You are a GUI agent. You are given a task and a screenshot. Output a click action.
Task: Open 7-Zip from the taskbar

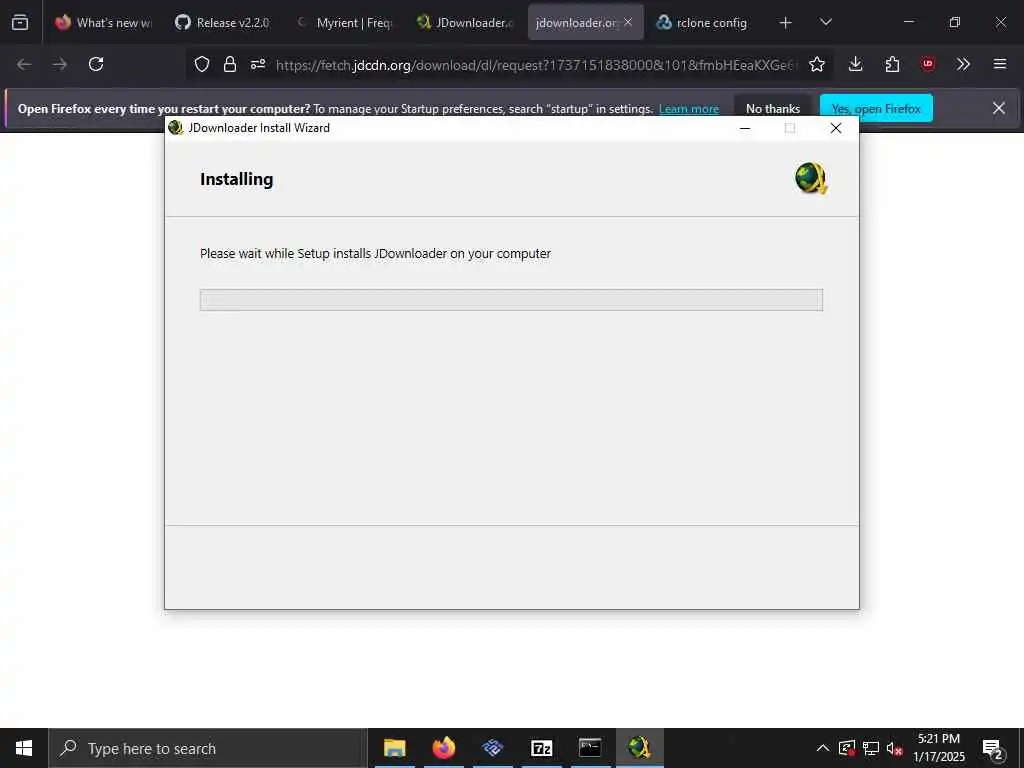coord(541,748)
